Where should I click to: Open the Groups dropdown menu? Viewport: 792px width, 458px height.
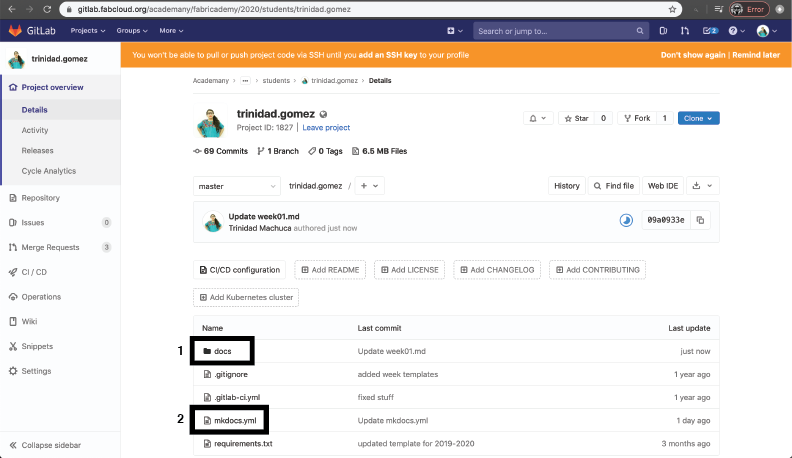pos(132,31)
